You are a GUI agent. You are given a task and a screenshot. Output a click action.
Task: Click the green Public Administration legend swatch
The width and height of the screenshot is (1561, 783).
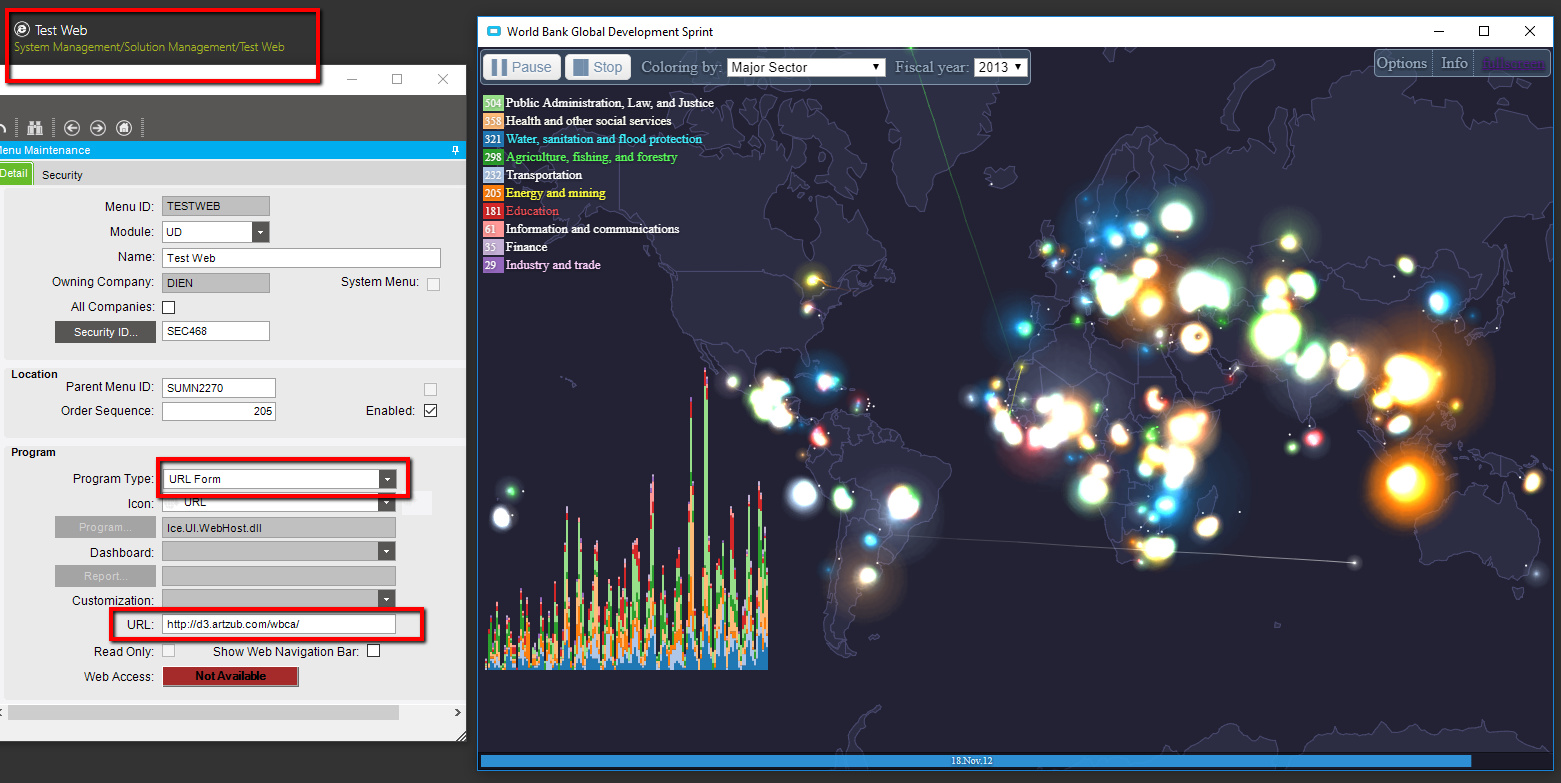coord(492,103)
